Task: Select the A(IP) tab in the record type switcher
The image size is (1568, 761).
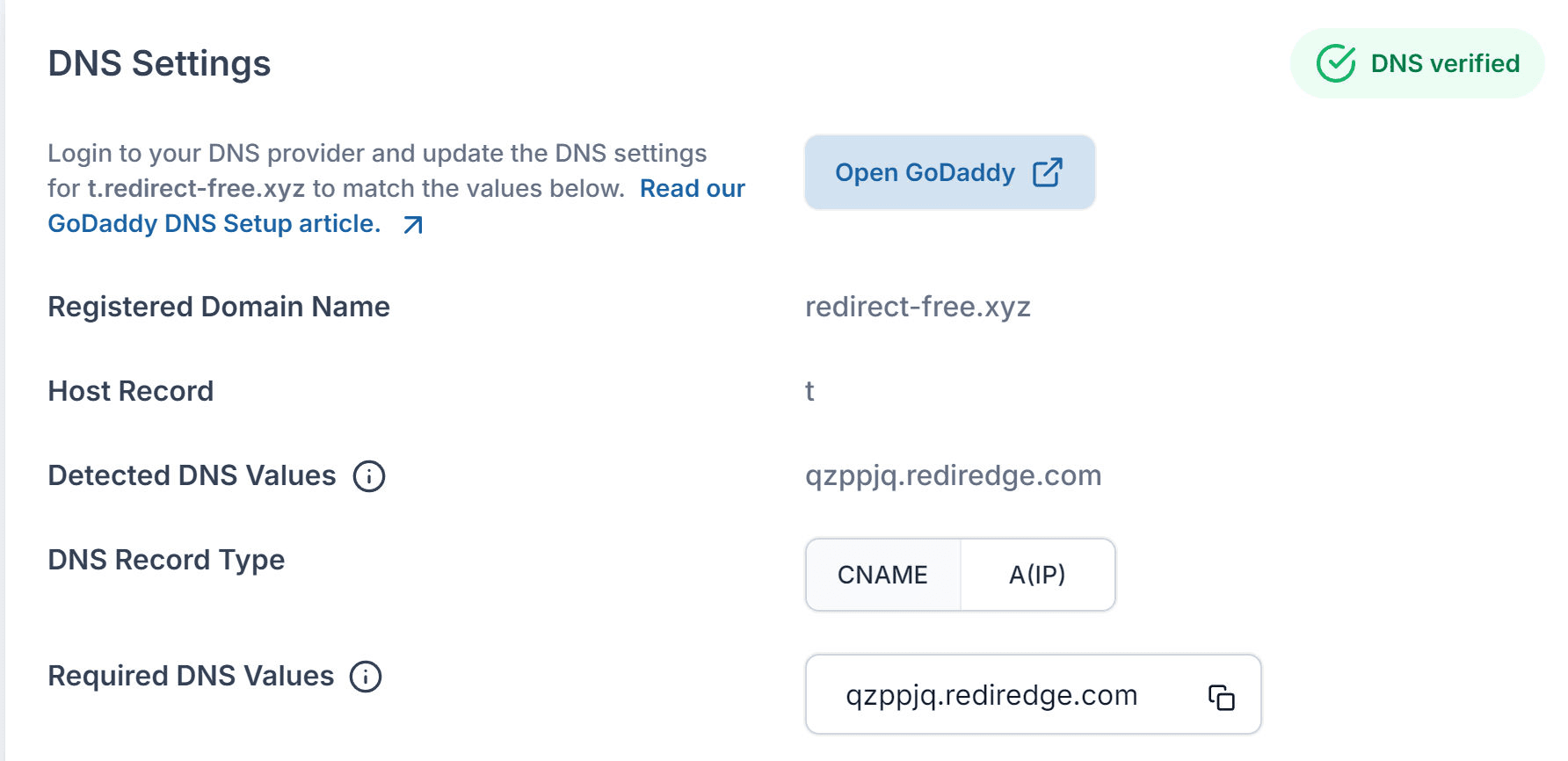Action: [1037, 575]
